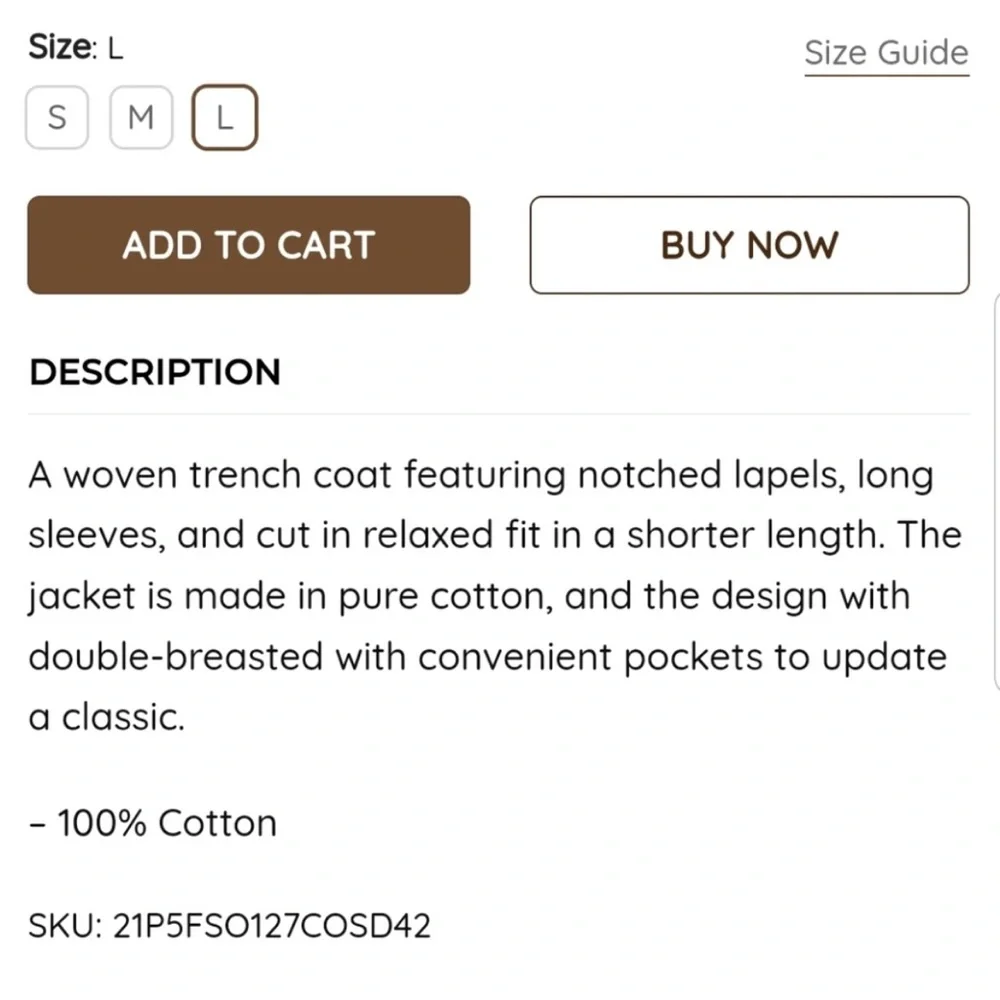The width and height of the screenshot is (1000, 1000).
Task: Expand the product DESCRIPTION details
Action: (x=155, y=371)
